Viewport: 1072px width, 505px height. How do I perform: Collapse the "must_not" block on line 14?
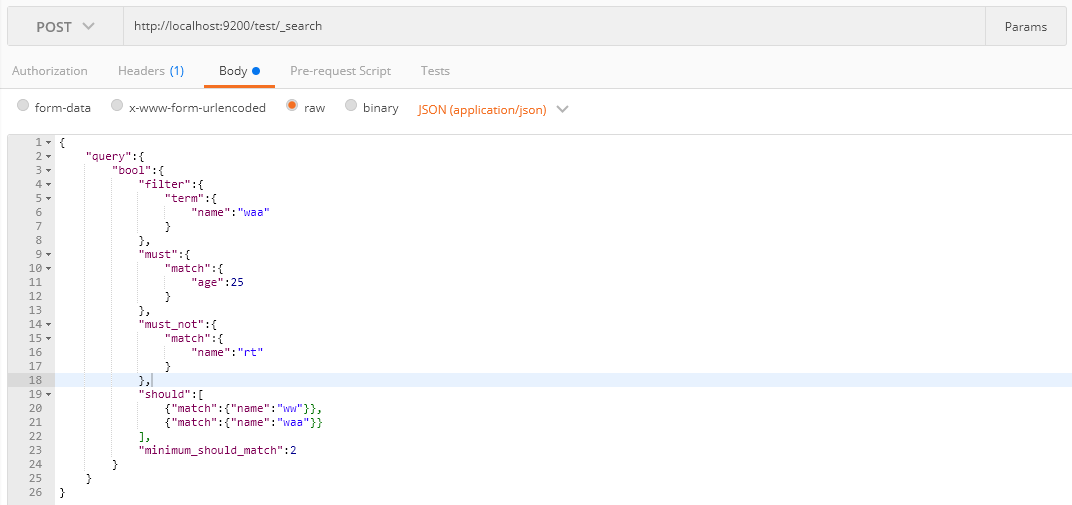point(49,325)
